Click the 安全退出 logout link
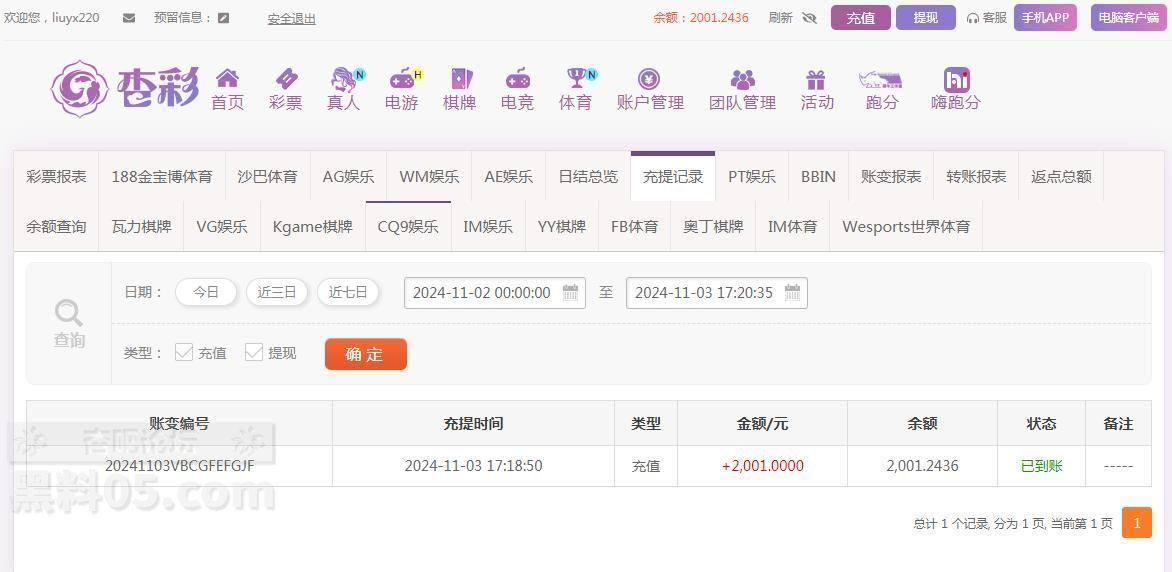The image size is (1172, 572). pos(292,19)
